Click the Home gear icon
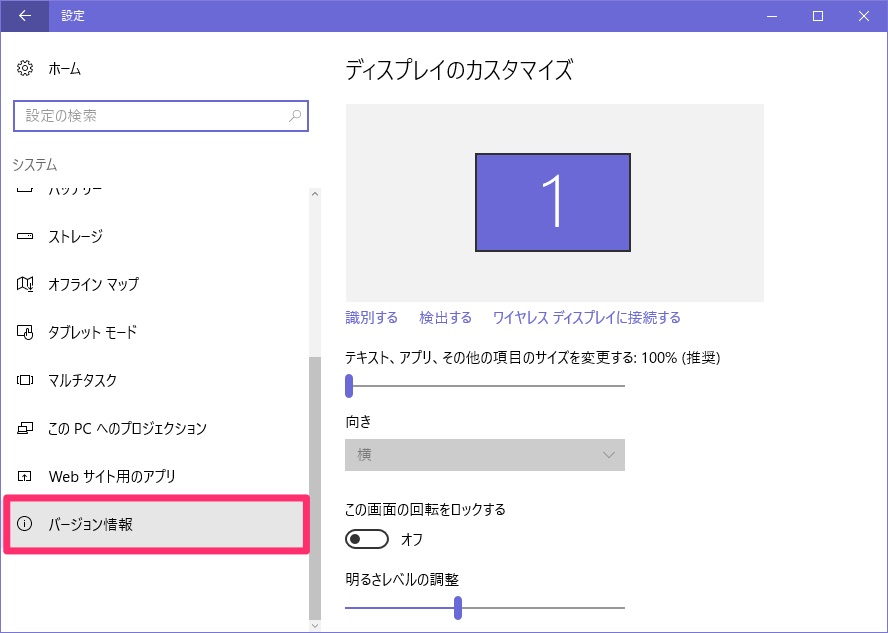 coord(25,69)
